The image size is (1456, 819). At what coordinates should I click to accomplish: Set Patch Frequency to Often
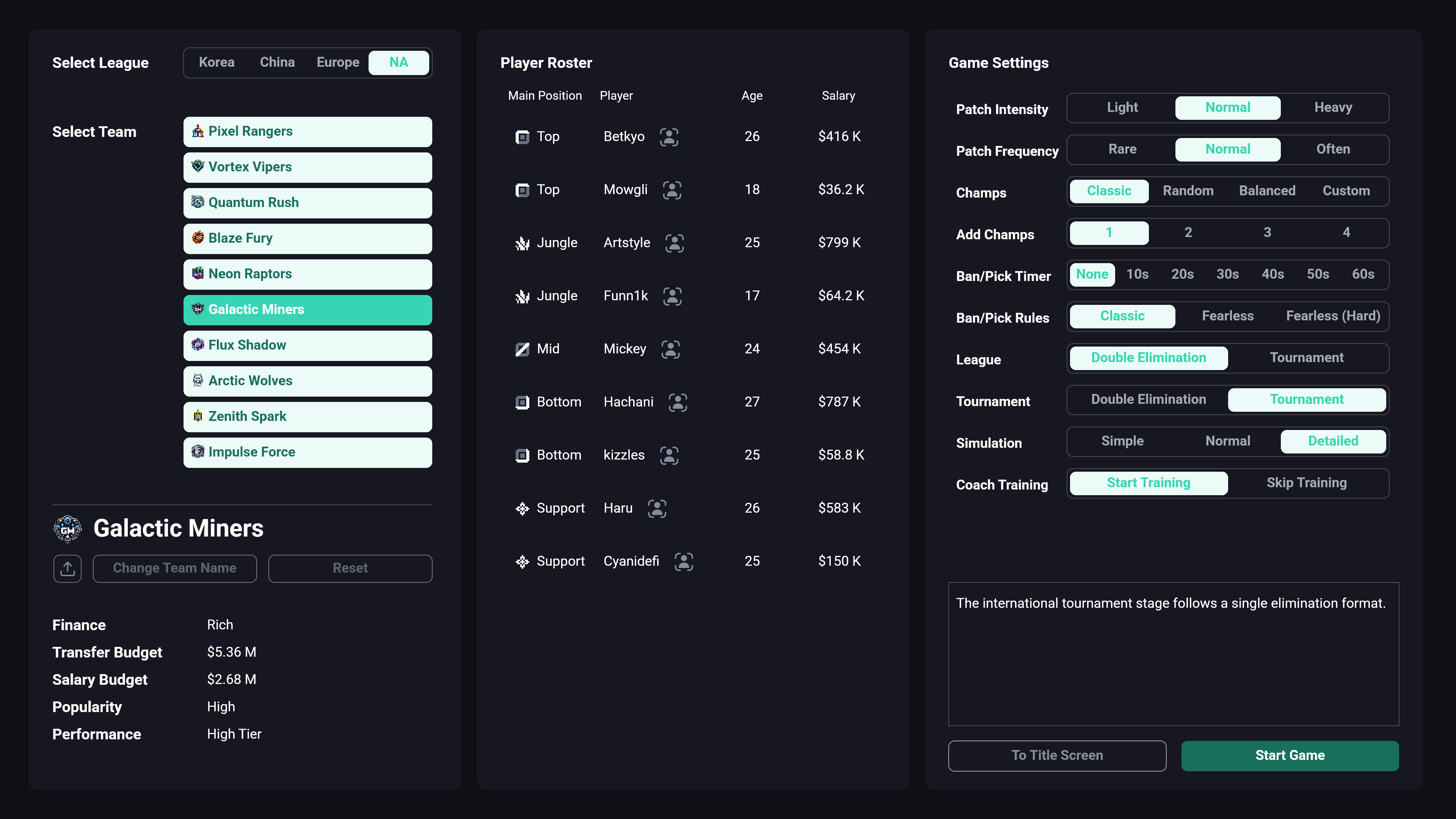pos(1333,149)
